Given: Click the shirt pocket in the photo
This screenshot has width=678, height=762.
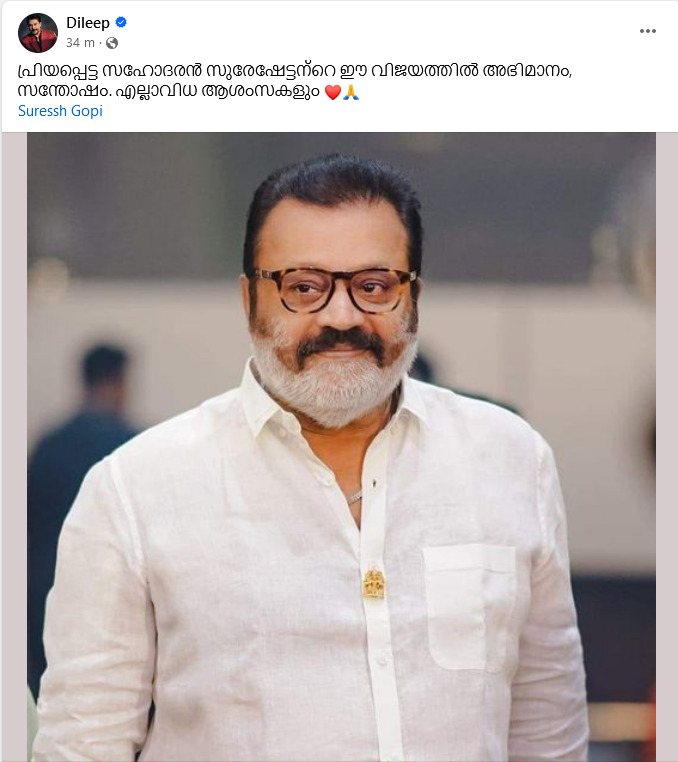Looking at the screenshot, I should [469, 607].
